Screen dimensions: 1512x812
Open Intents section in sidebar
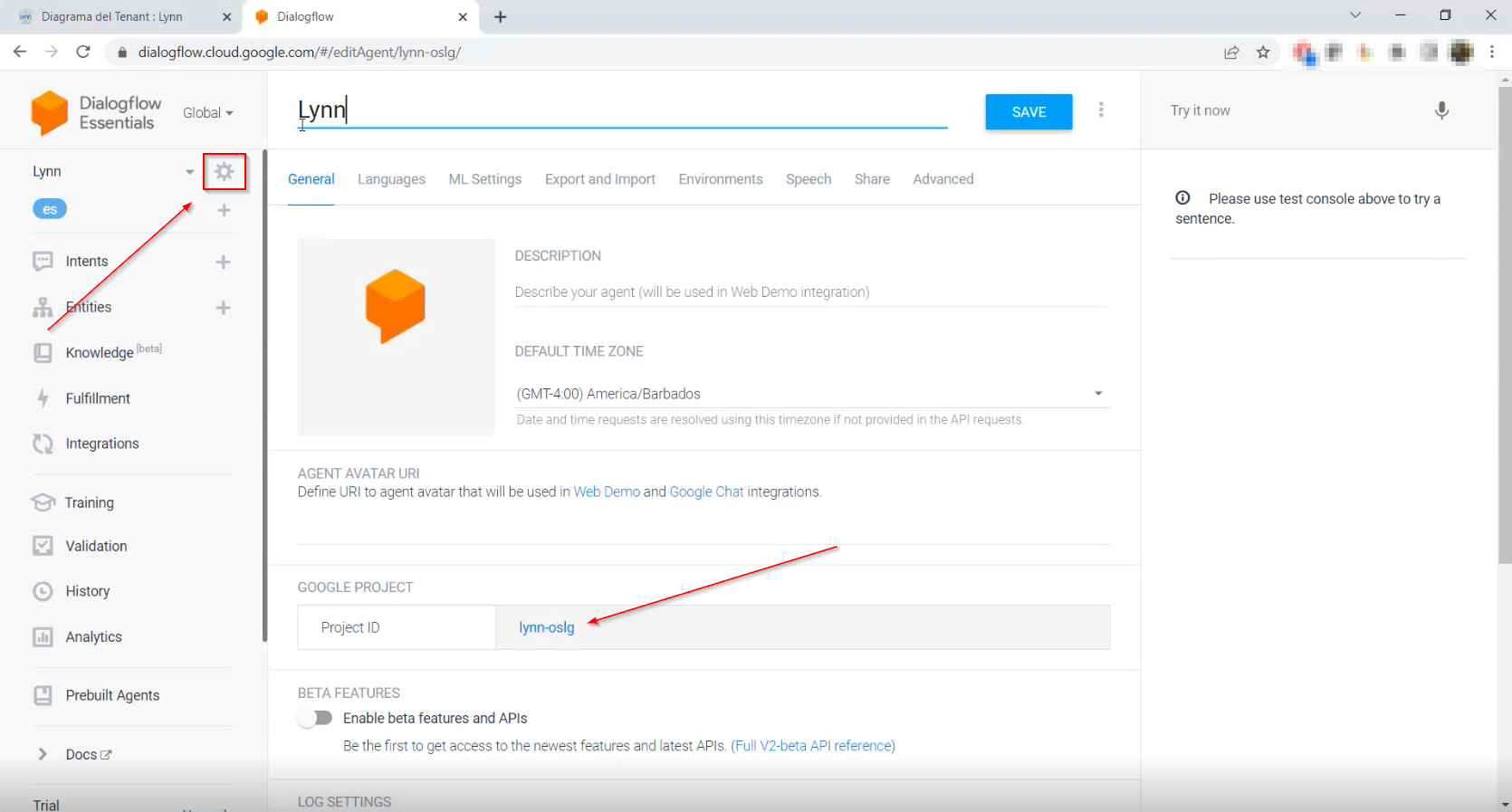tap(87, 261)
